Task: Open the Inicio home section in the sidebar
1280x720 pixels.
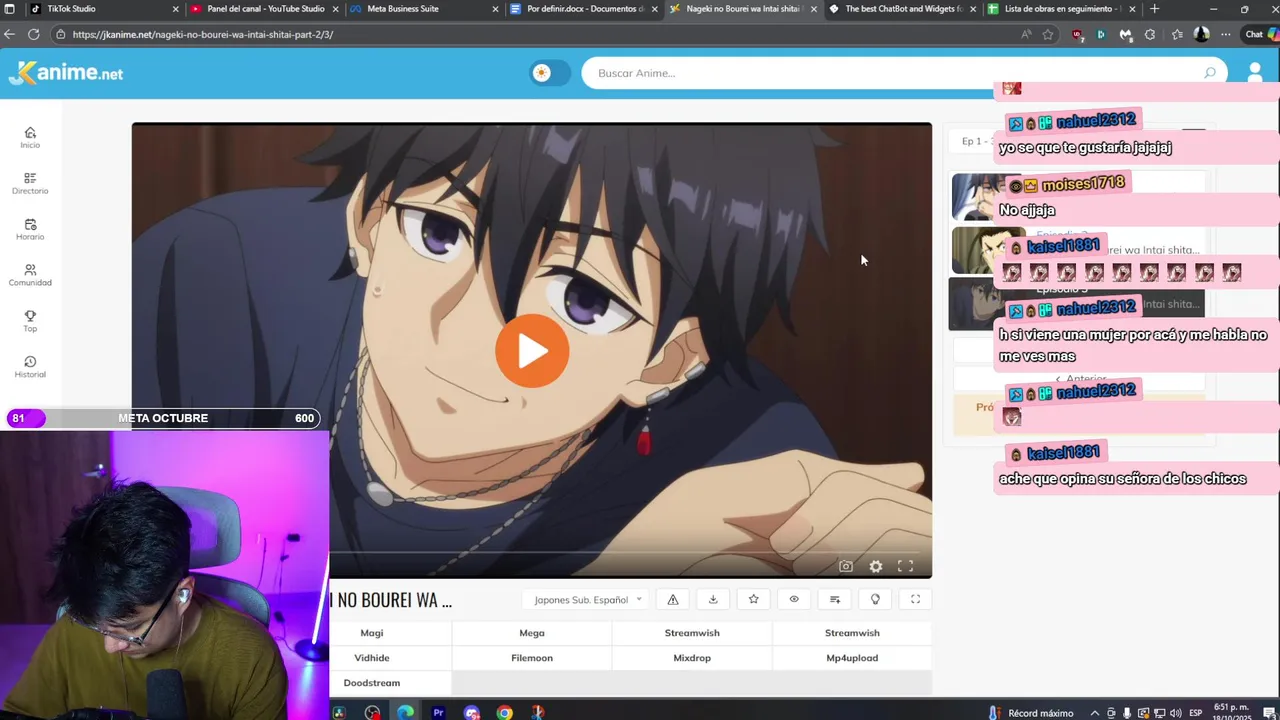Action: pos(30,138)
